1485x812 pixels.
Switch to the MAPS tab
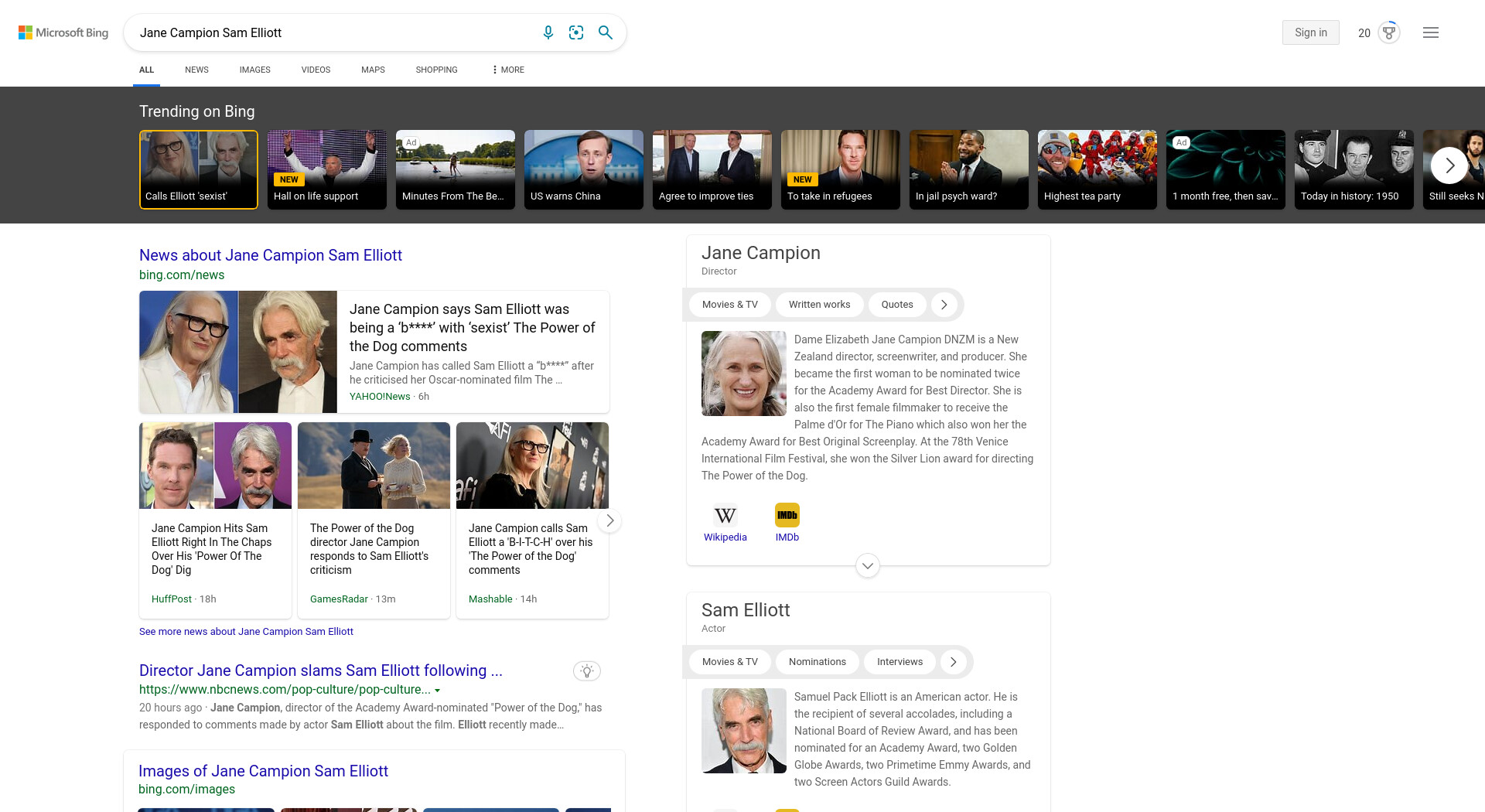click(373, 70)
